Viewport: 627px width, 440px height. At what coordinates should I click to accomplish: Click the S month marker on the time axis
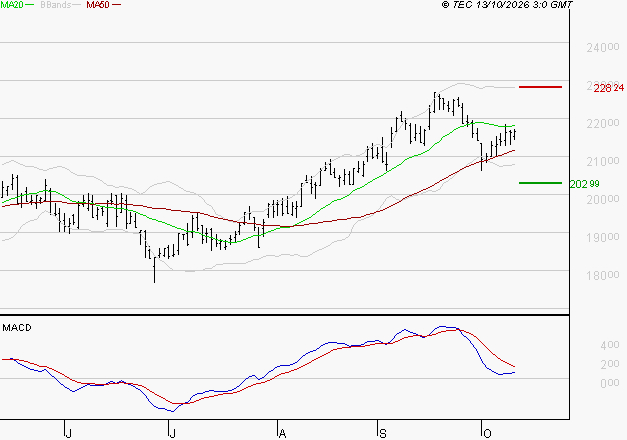tap(383, 434)
